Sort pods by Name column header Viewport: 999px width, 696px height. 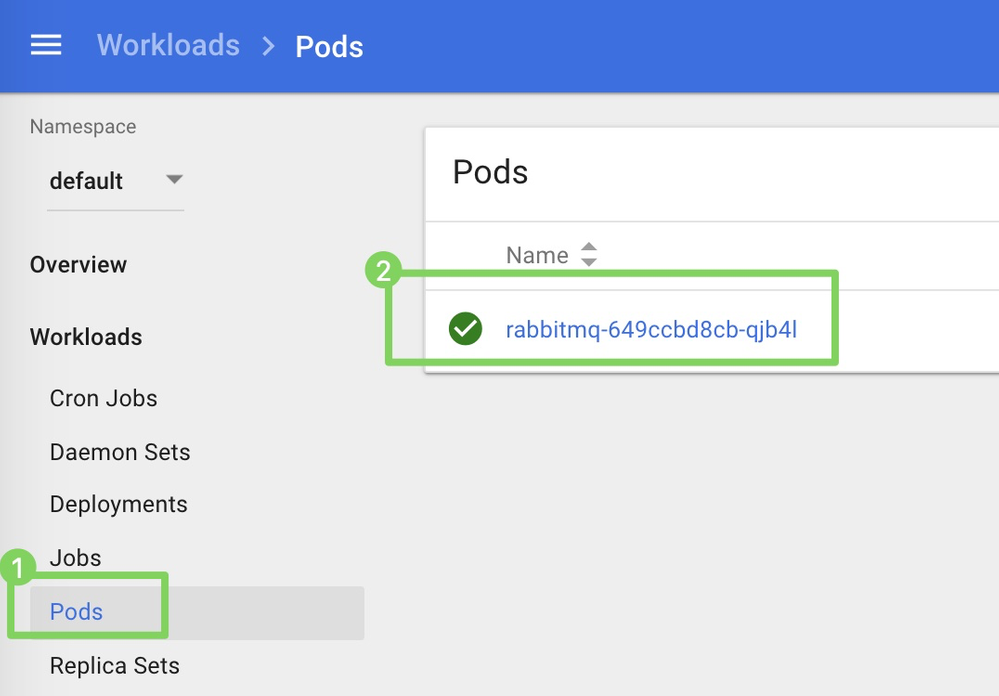pos(537,255)
